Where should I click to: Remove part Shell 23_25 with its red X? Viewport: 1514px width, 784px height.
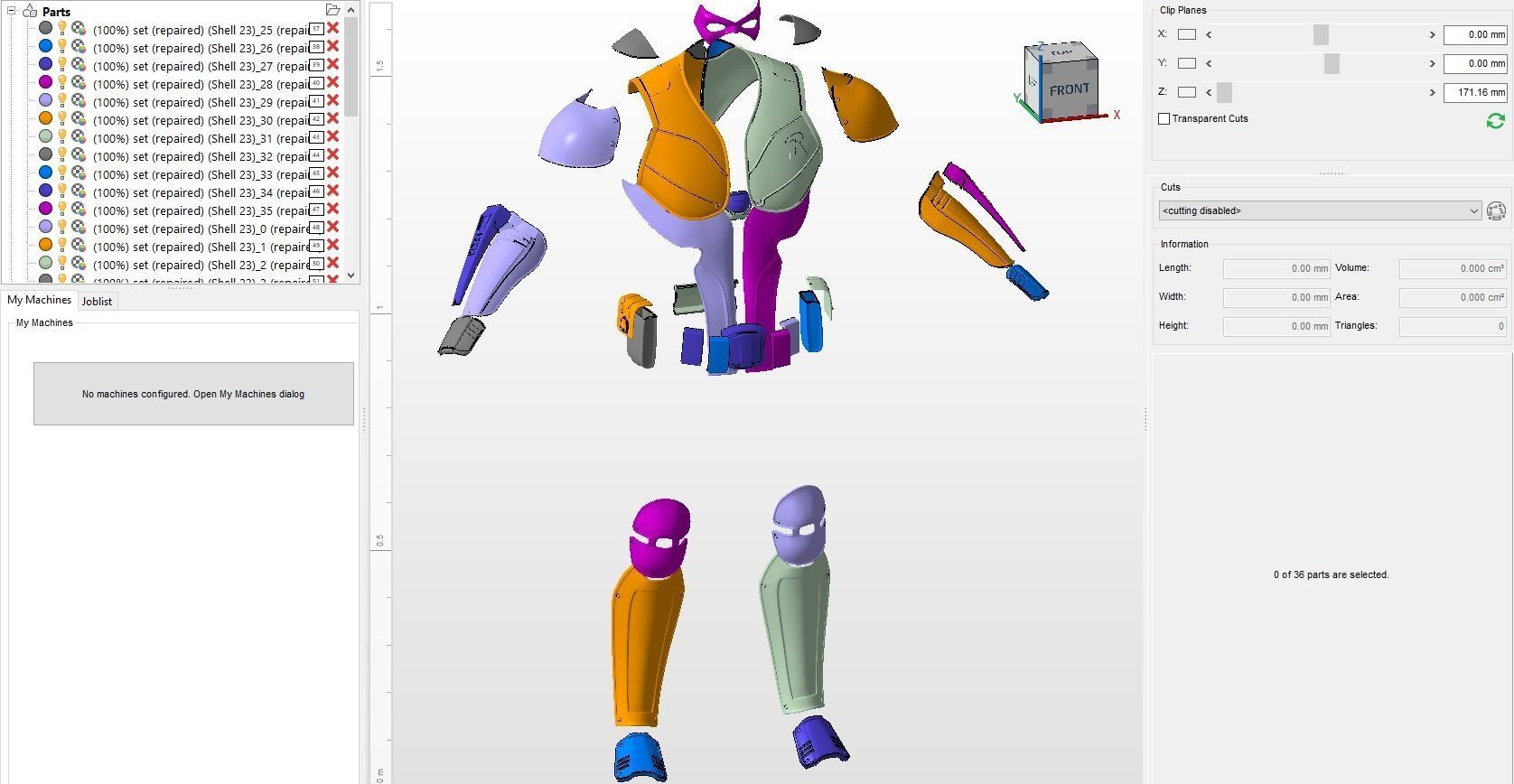(332, 29)
